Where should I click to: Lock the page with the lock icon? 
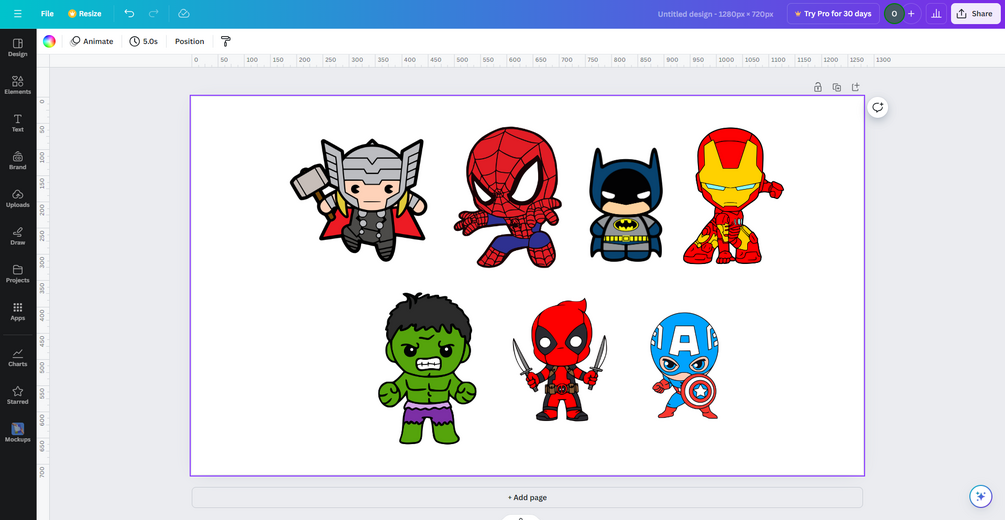tap(818, 87)
